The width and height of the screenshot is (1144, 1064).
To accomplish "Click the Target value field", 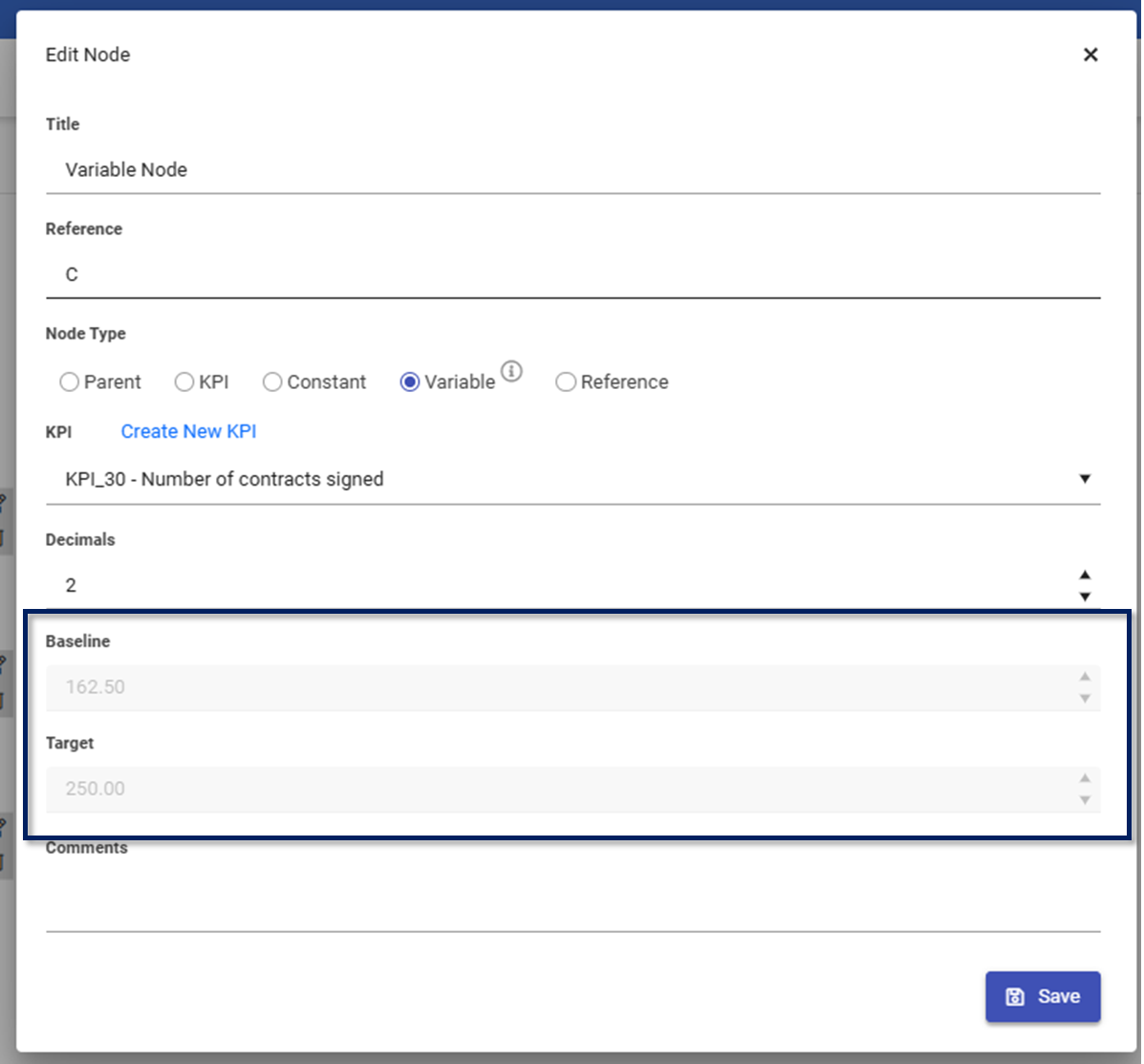I will click(x=572, y=789).
